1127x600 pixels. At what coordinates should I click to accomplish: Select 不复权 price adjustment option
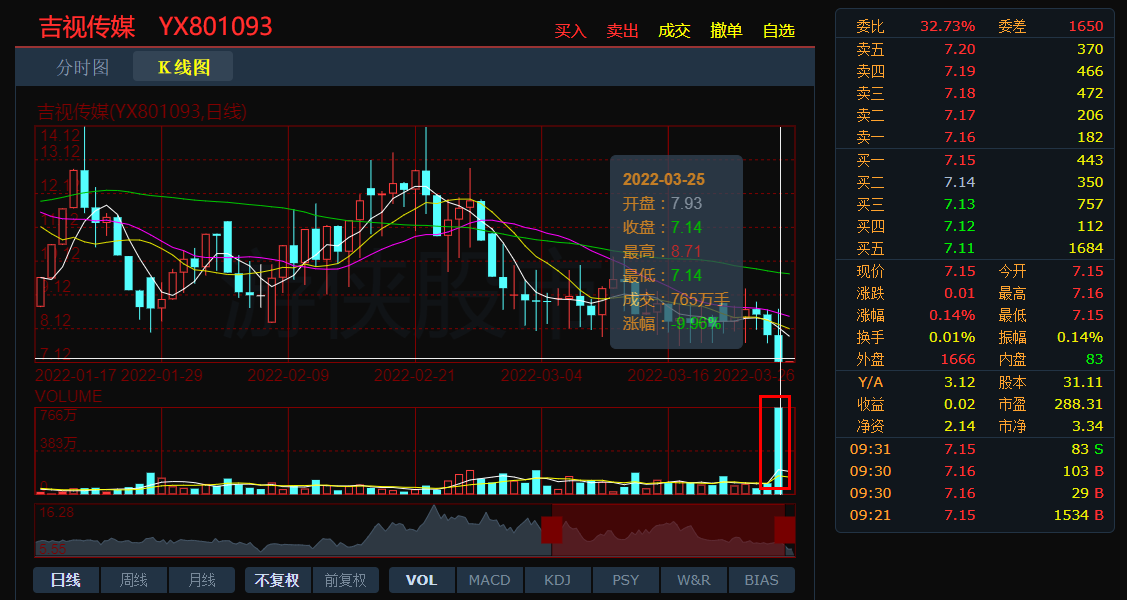pos(277,580)
